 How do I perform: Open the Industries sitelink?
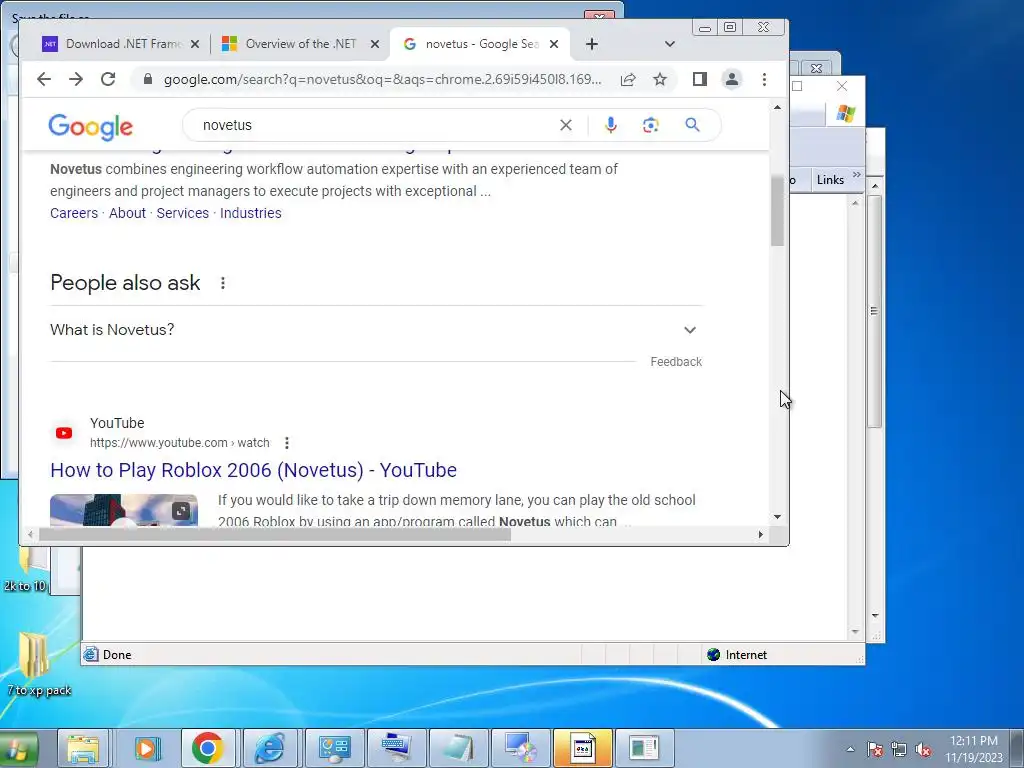[251, 213]
